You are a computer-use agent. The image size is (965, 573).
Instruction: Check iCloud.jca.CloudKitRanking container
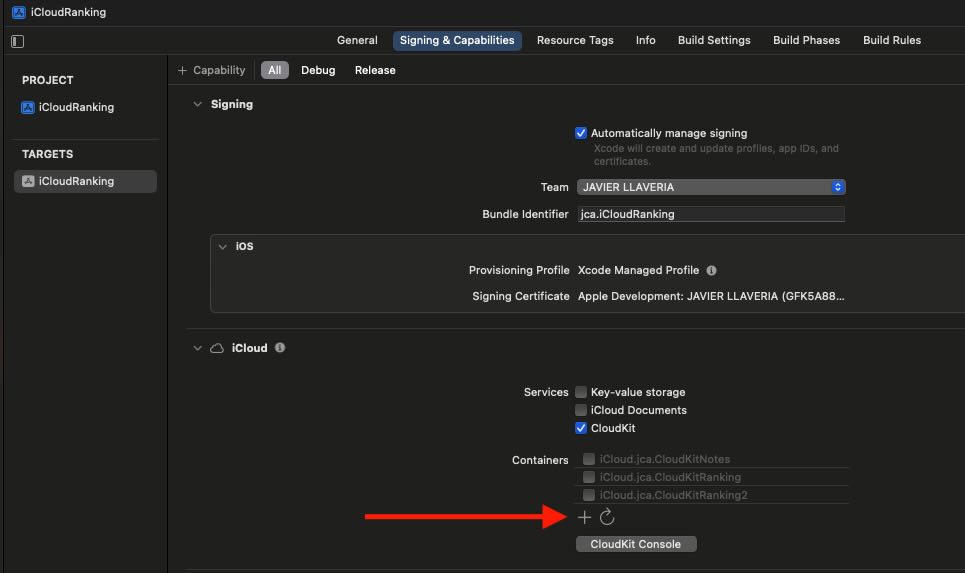(x=589, y=477)
